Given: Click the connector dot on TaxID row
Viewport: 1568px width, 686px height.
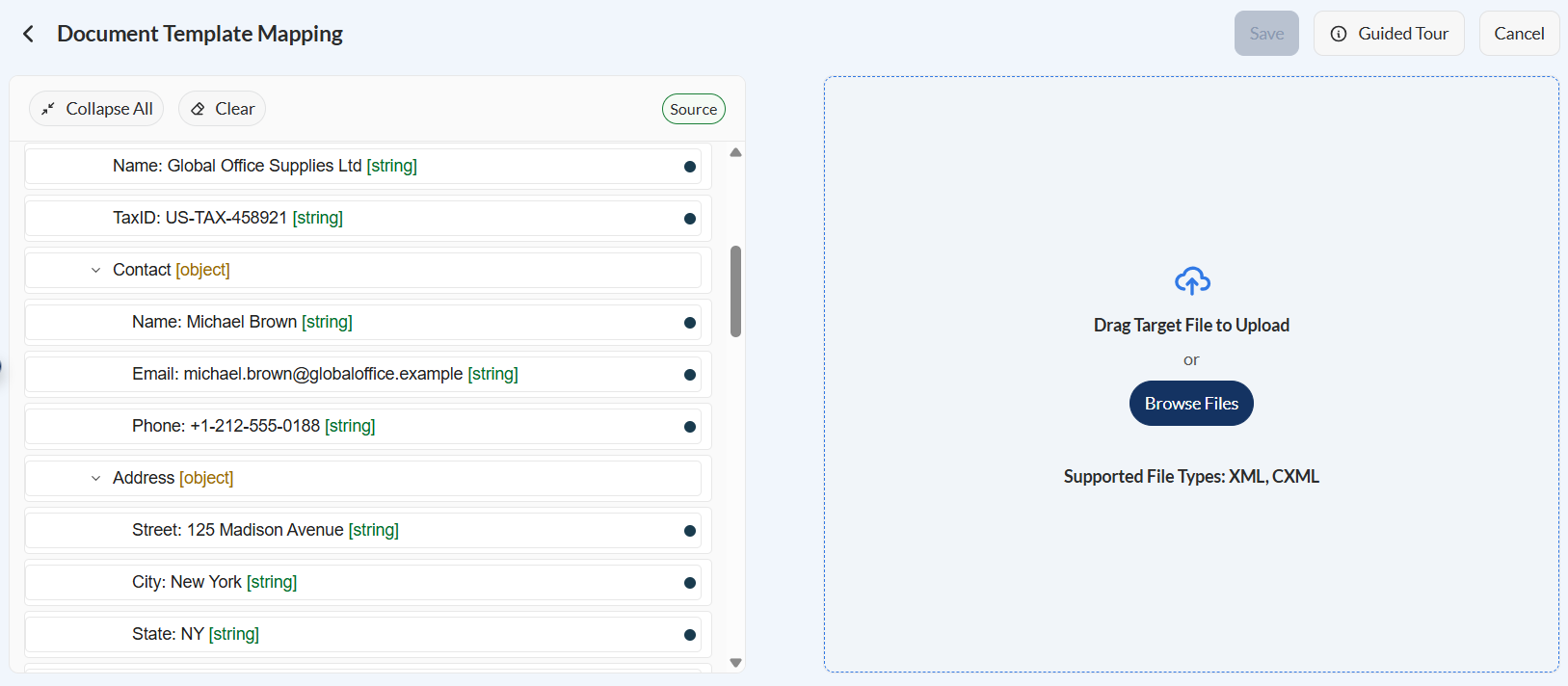Looking at the screenshot, I should coord(690,219).
